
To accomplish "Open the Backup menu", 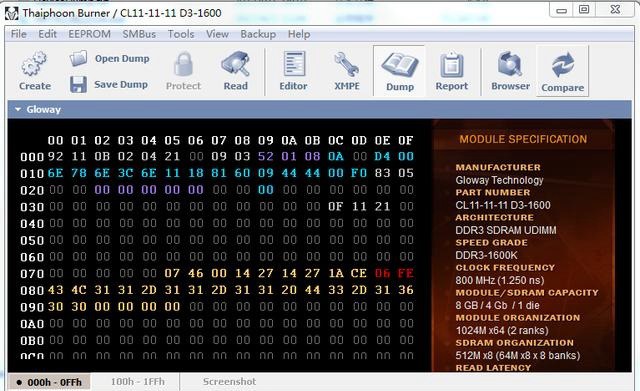I will [x=258, y=34].
